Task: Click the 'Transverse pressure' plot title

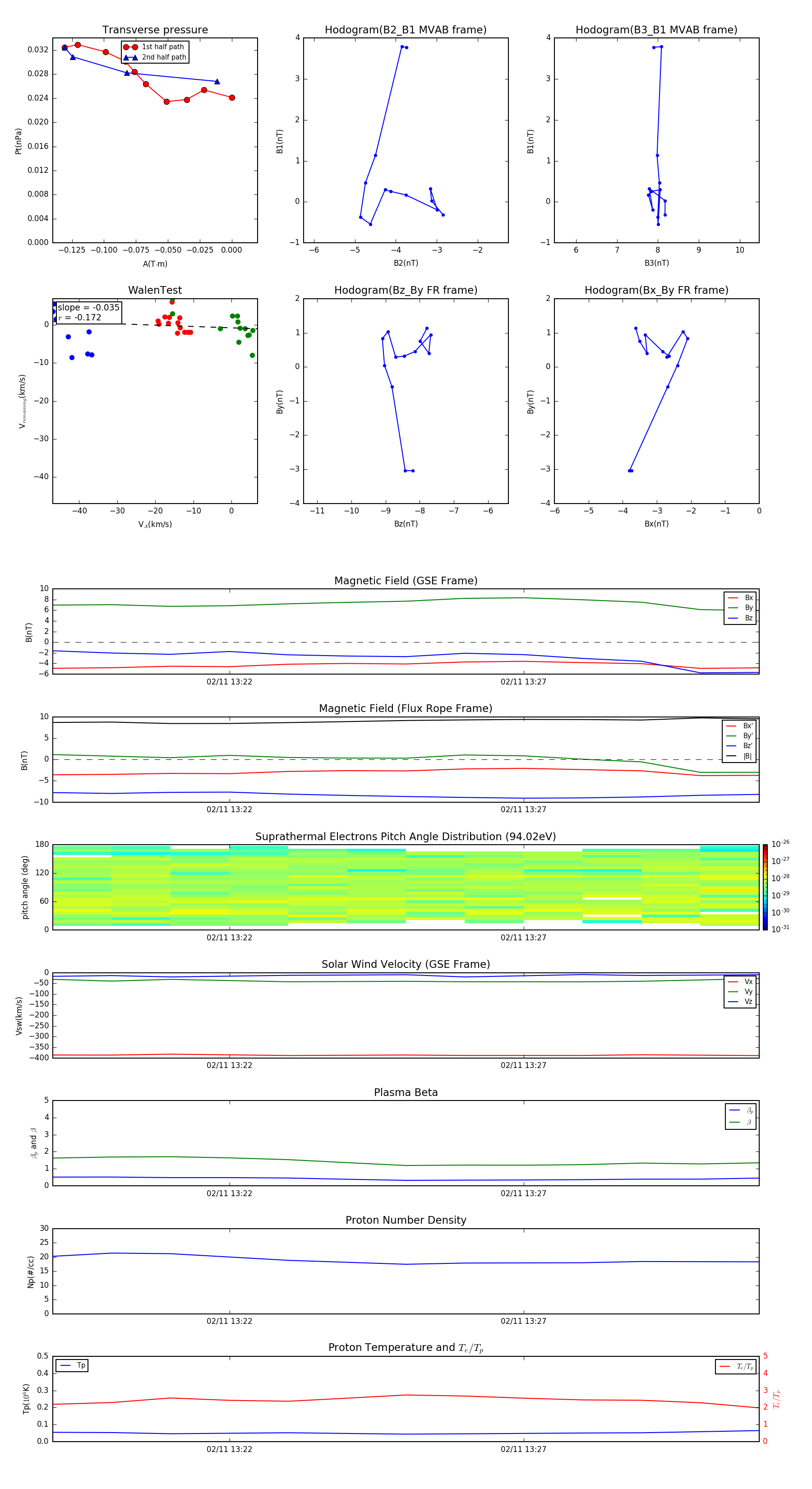Action: click(155, 30)
